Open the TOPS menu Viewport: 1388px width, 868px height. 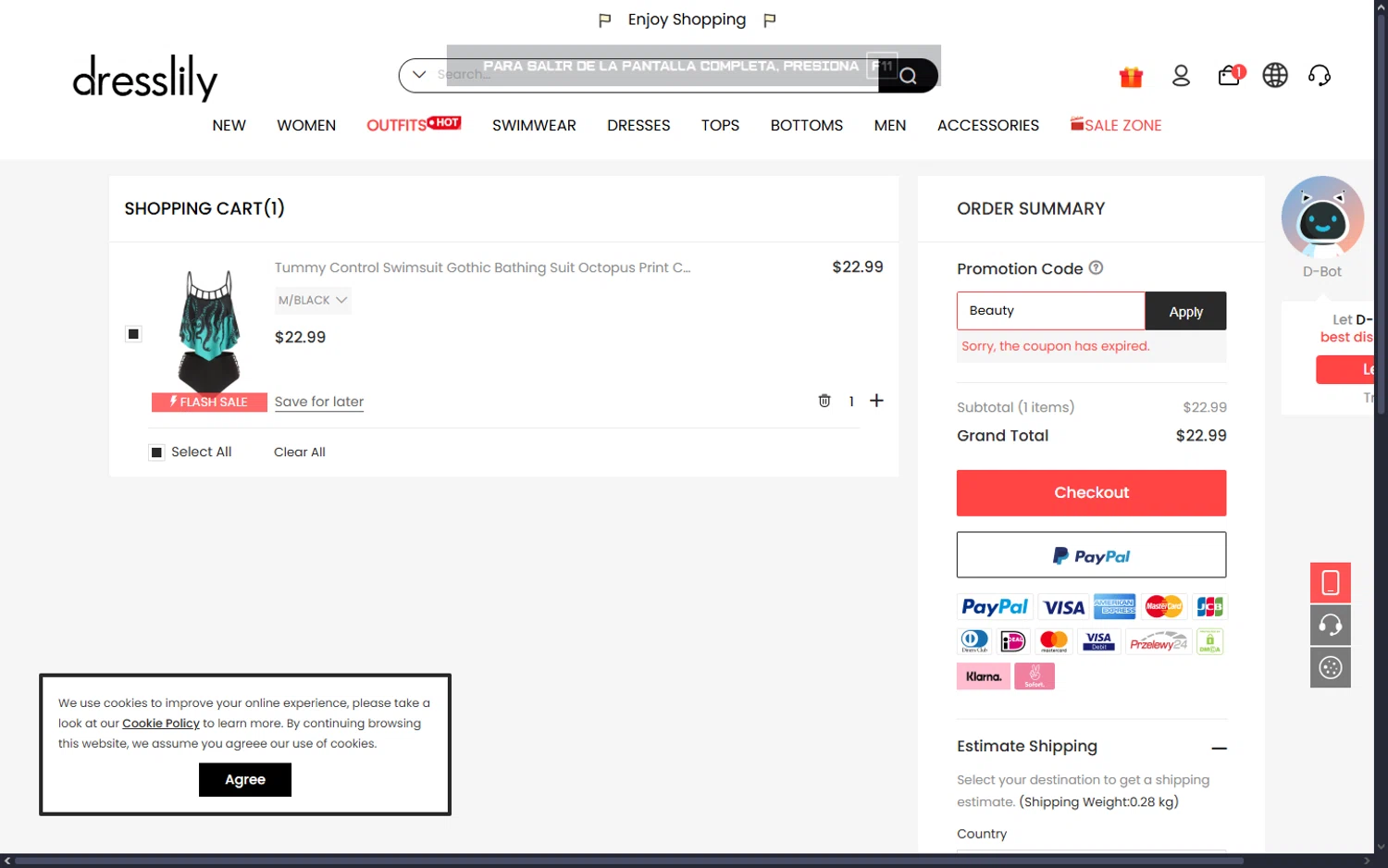(720, 125)
